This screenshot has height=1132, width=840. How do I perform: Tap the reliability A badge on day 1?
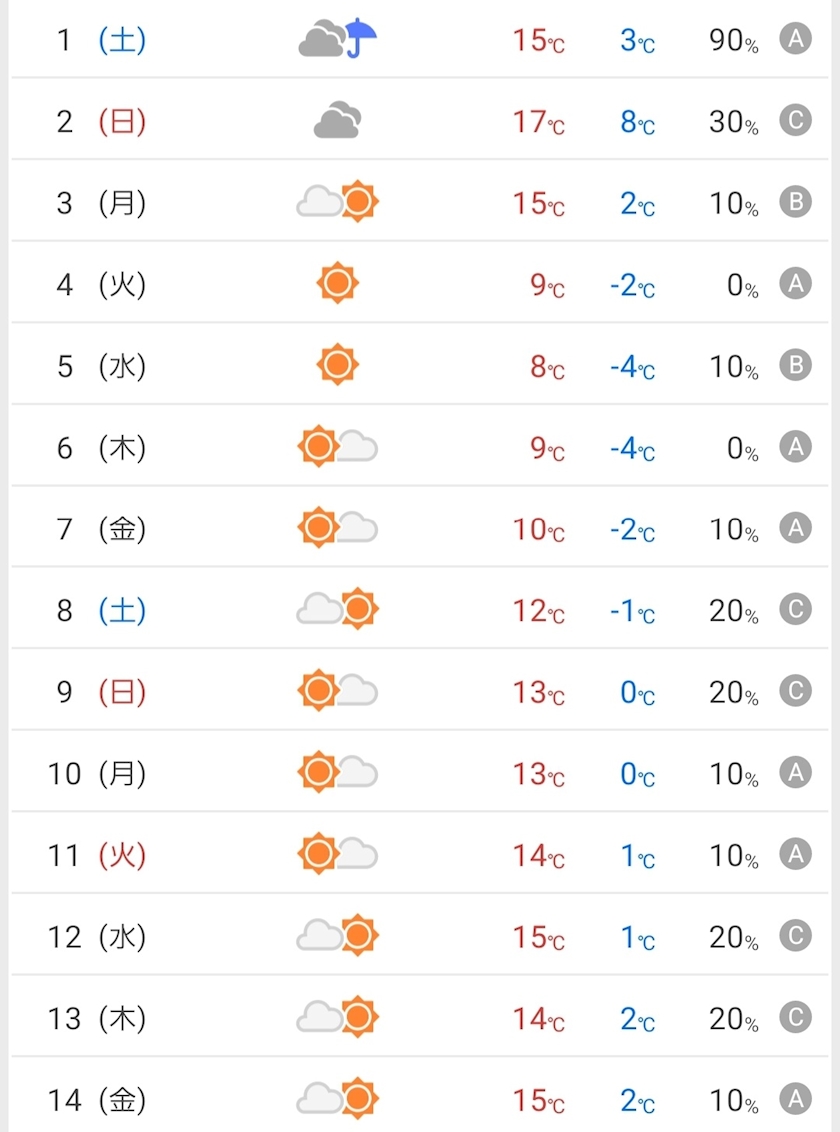pos(795,40)
